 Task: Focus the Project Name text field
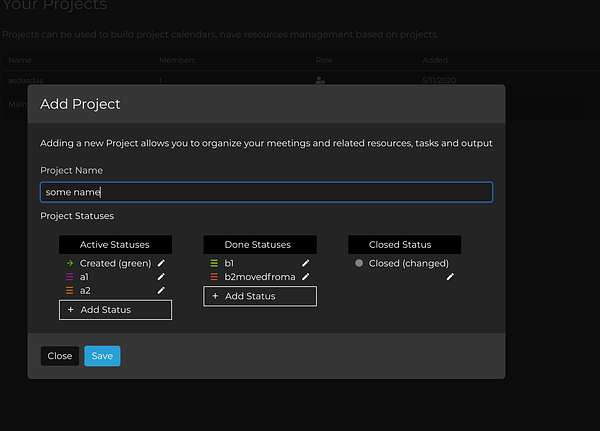(266, 192)
